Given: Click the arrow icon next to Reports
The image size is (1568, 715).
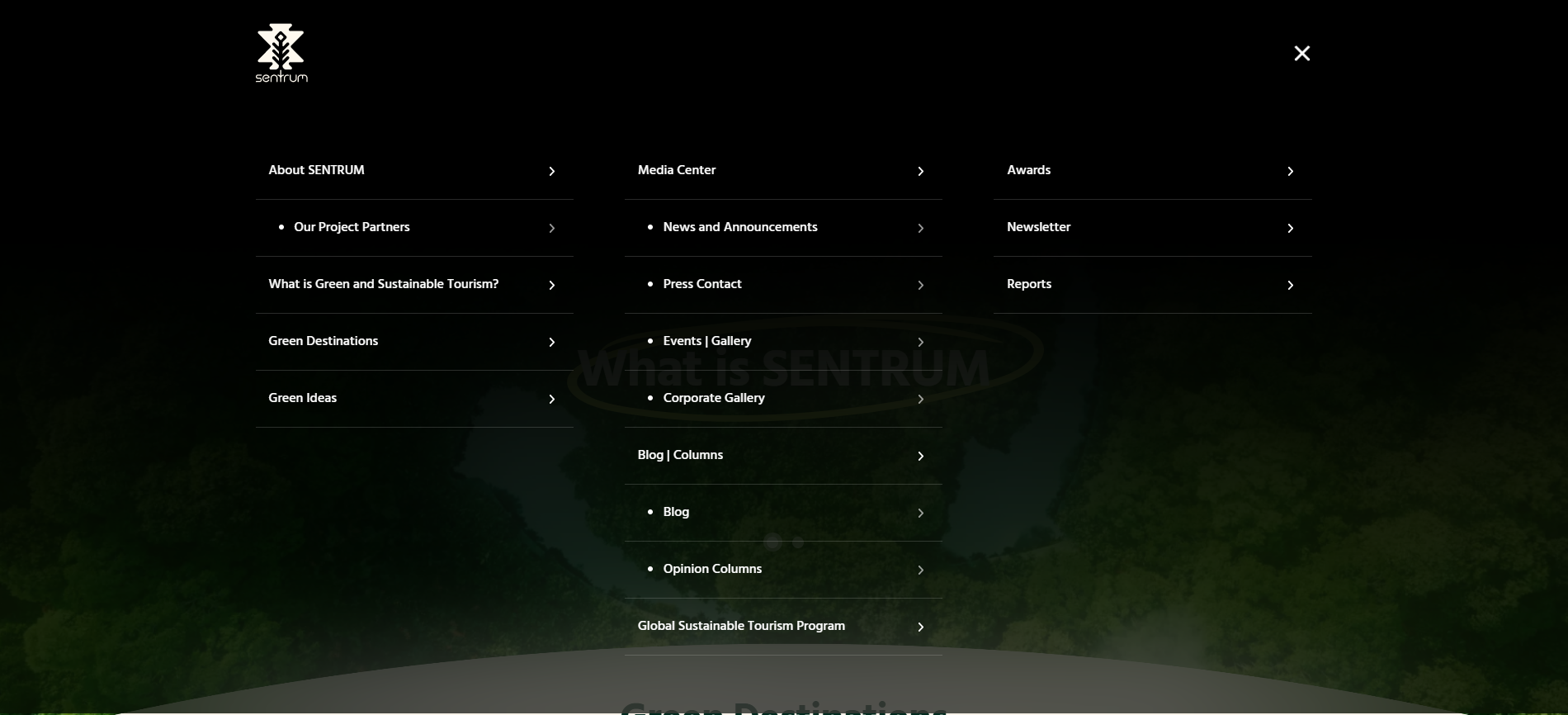Looking at the screenshot, I should pyautogui.click(x=1290, y=285).
